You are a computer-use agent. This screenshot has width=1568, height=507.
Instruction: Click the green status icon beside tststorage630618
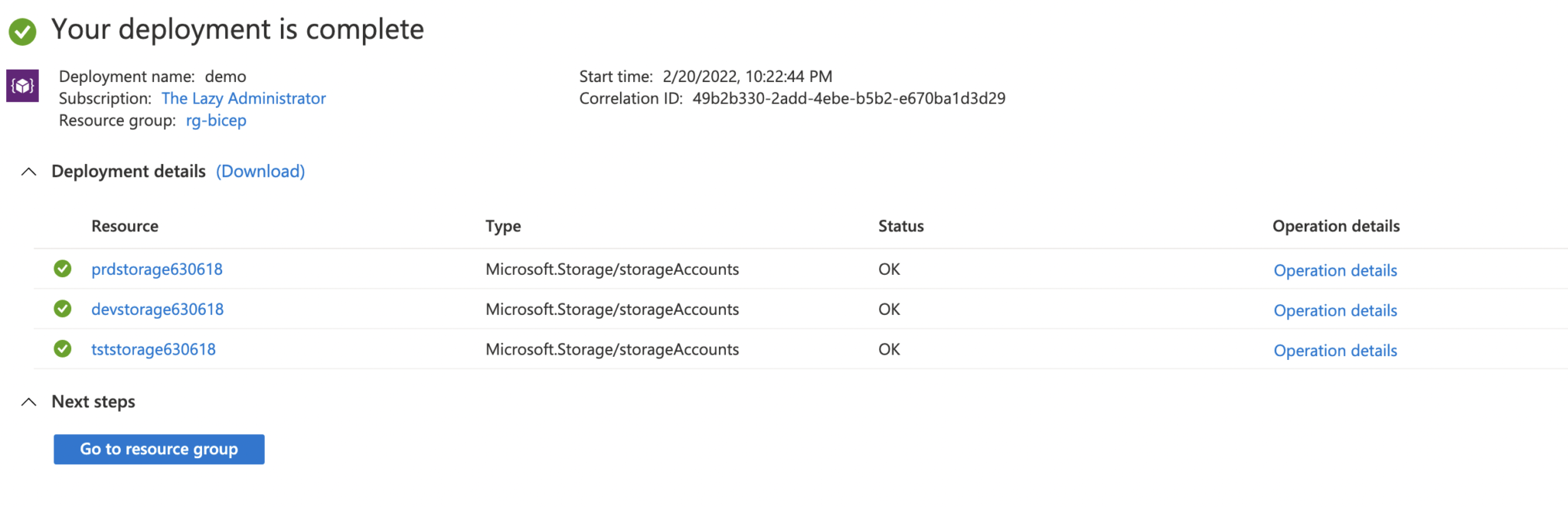point(63,349)
